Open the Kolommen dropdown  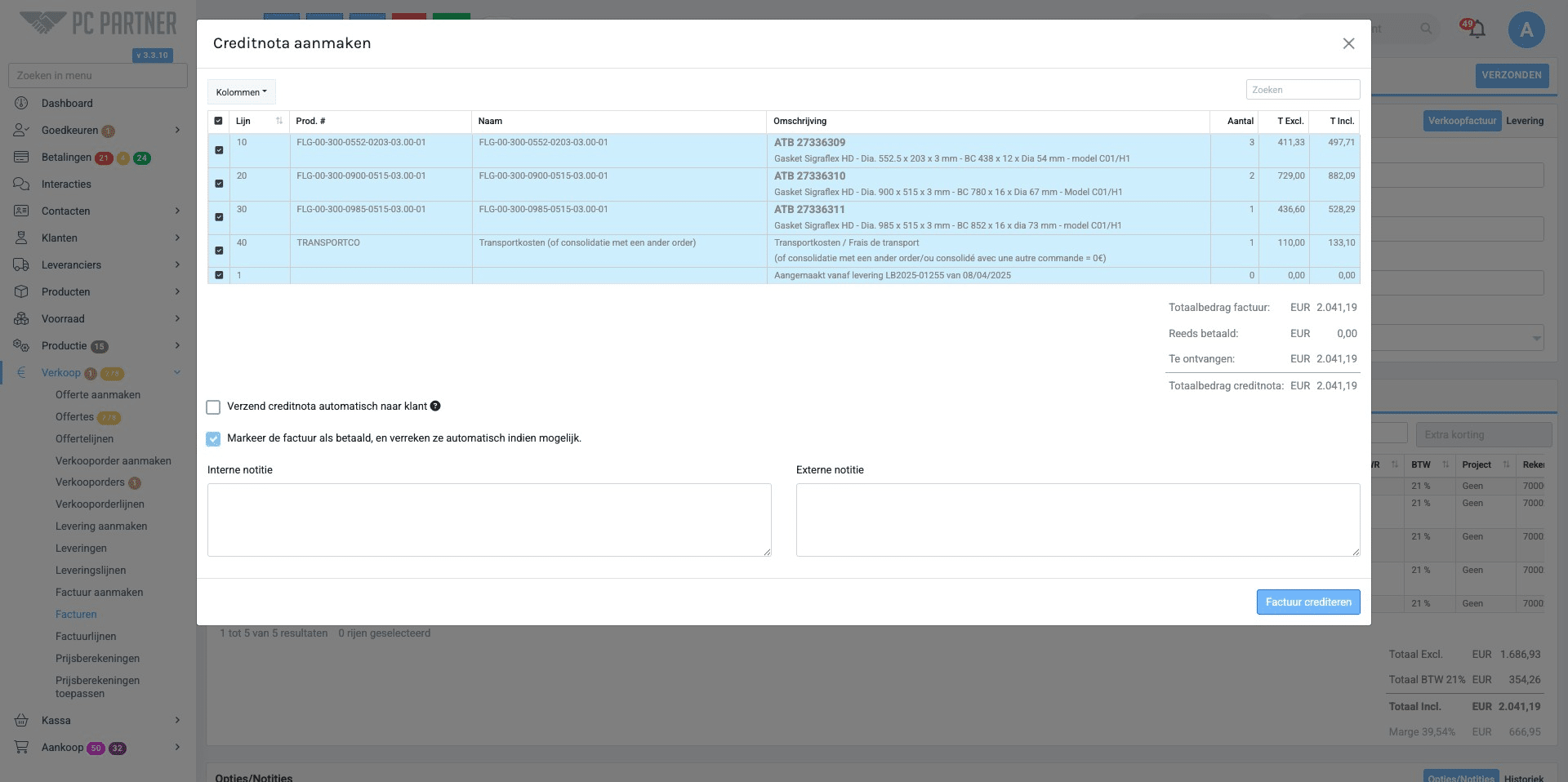(x=242, y=92)
